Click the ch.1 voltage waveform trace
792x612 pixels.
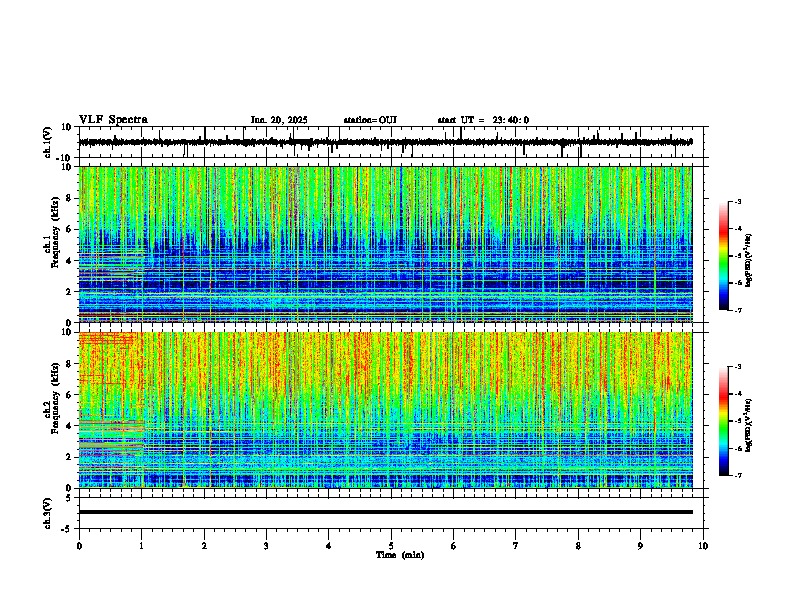tap(385, 142)
